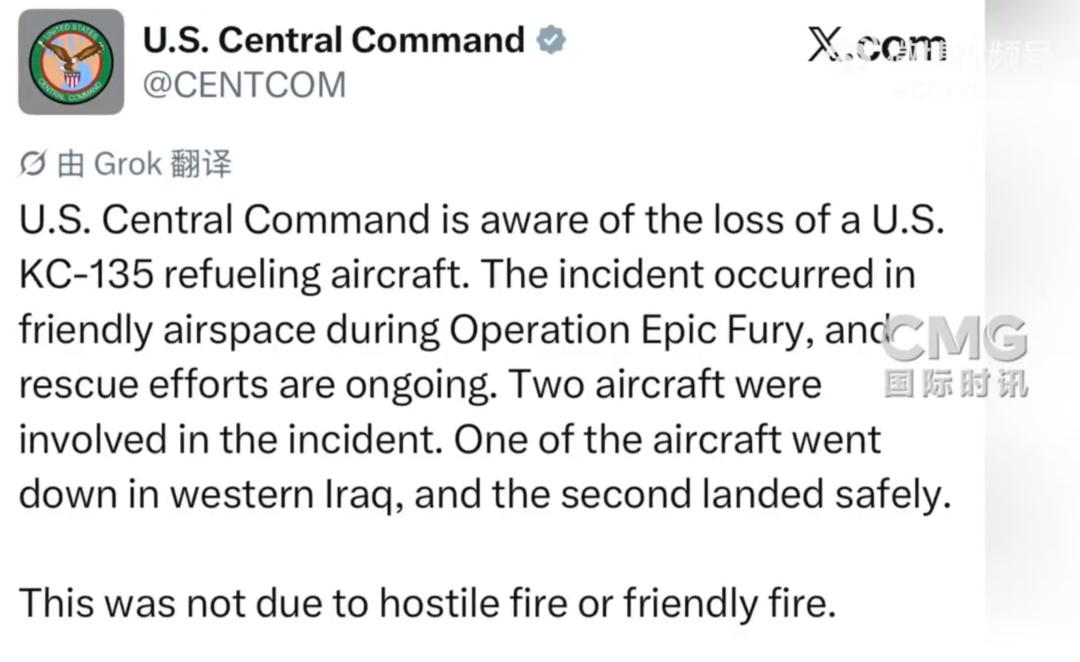Click the ".com" text in the watermark
The image size is (1080, 662).
902,46
